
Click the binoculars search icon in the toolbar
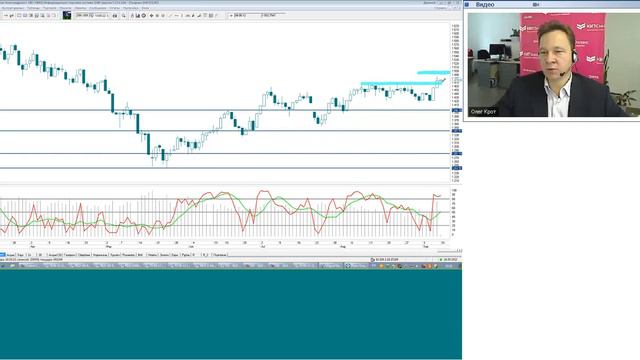[115, 16]
